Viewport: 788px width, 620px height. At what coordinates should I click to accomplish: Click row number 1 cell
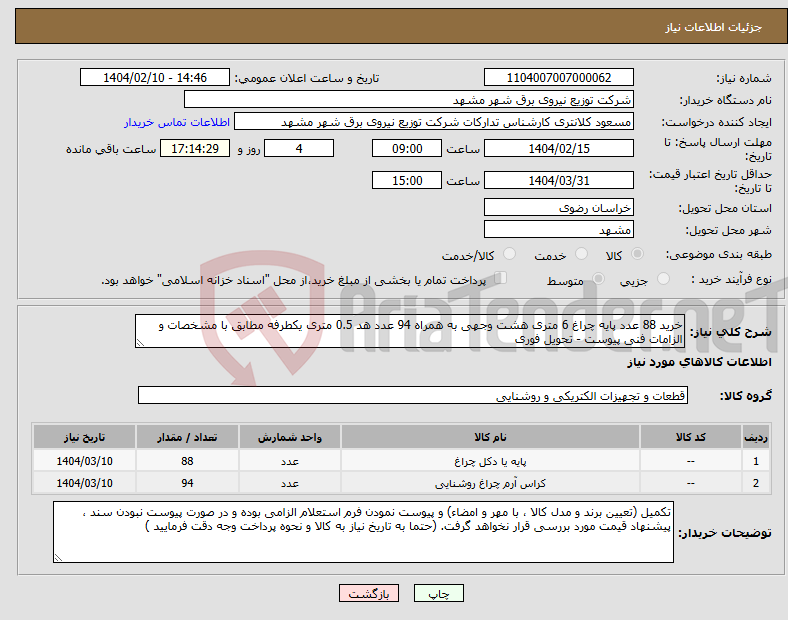755,461
